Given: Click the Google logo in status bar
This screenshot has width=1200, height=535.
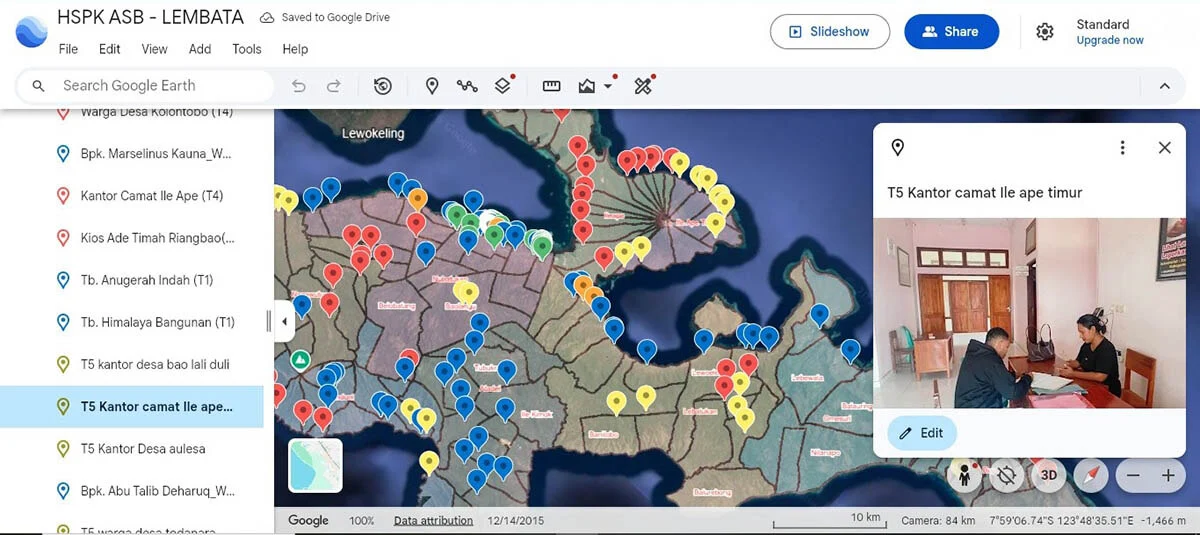Looking at the screenshot, I should [308, 521].
